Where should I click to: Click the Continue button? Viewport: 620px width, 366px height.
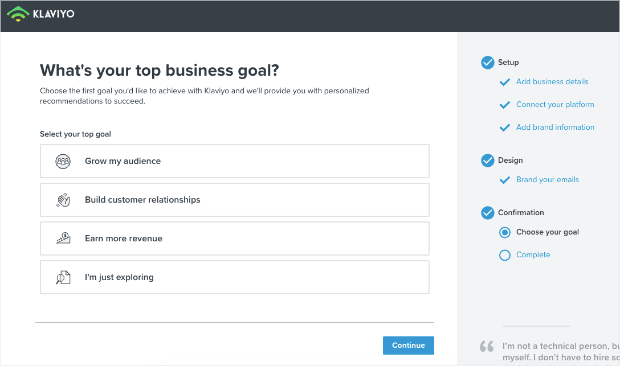point(408,345)
